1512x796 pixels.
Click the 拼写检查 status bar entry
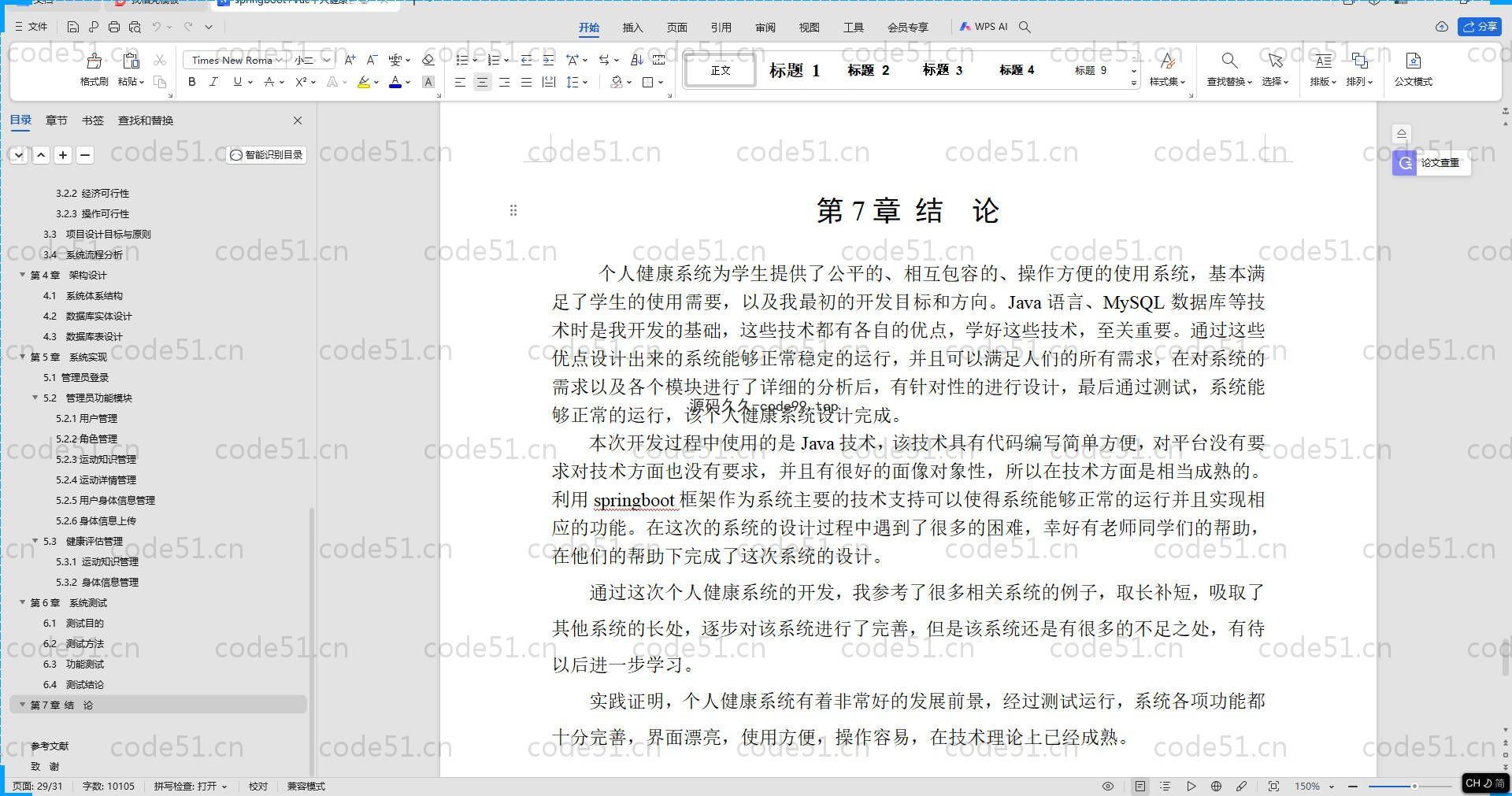(x=190, y=786)
